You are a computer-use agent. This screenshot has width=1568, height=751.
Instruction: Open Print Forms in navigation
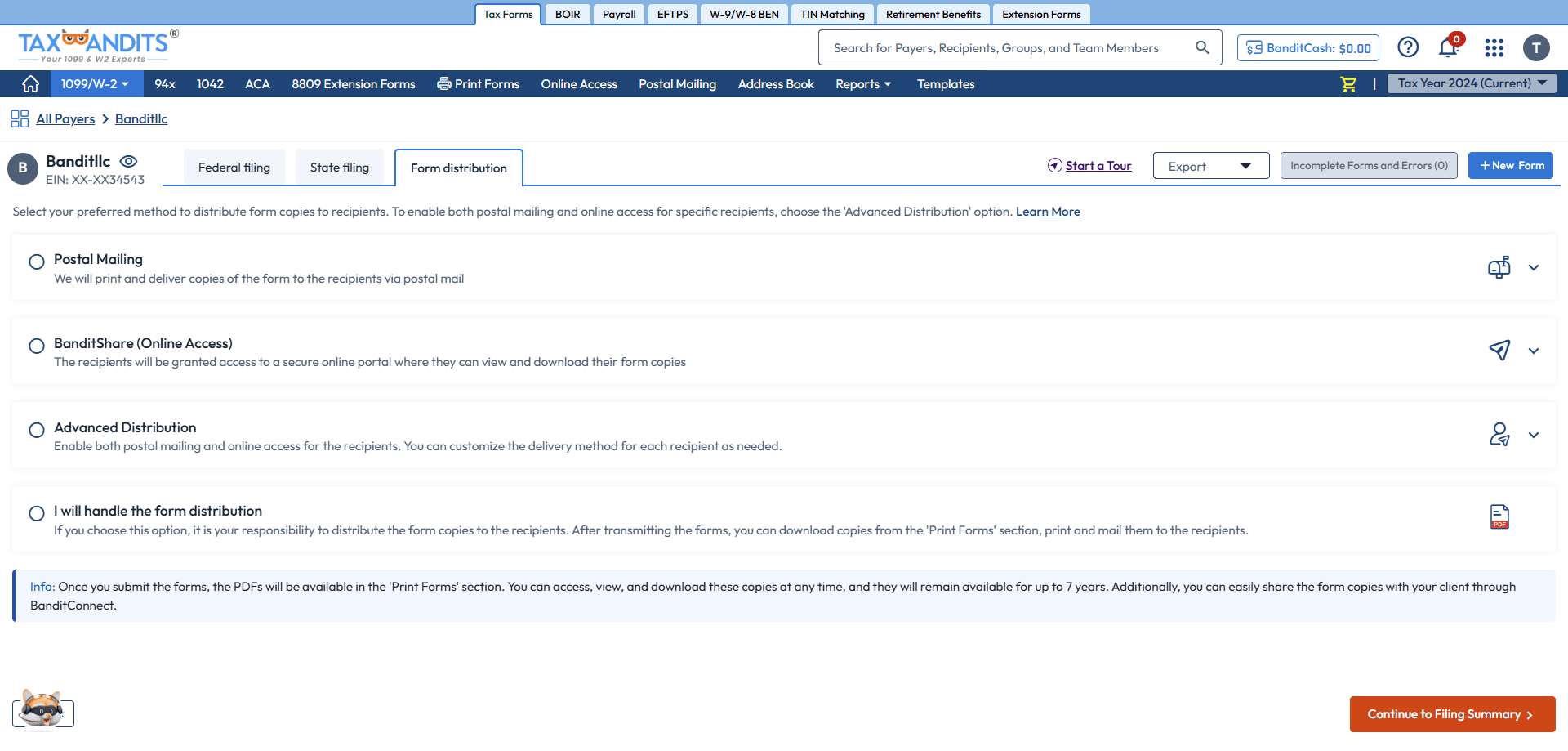pos(479,84)
